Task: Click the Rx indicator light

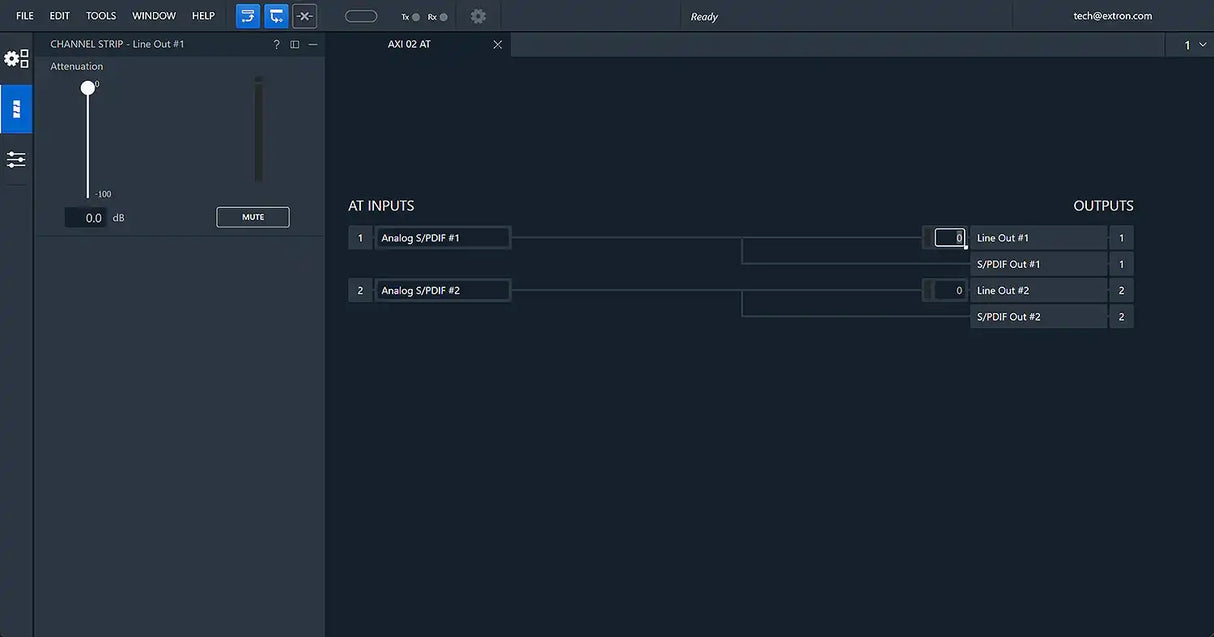Action: click(x=444, y=17)
